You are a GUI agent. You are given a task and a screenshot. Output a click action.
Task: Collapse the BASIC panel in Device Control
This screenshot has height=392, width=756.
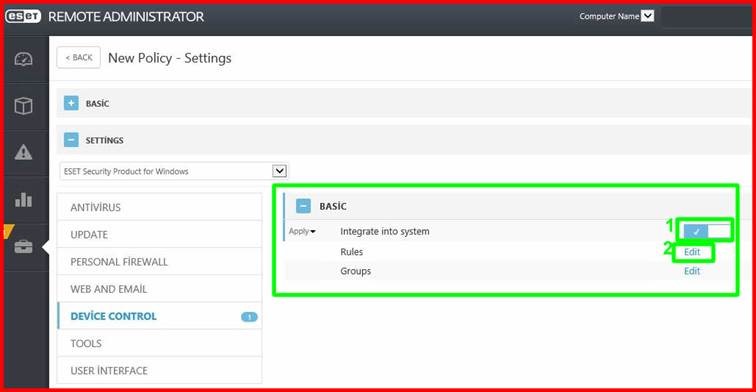pos(303,206)
